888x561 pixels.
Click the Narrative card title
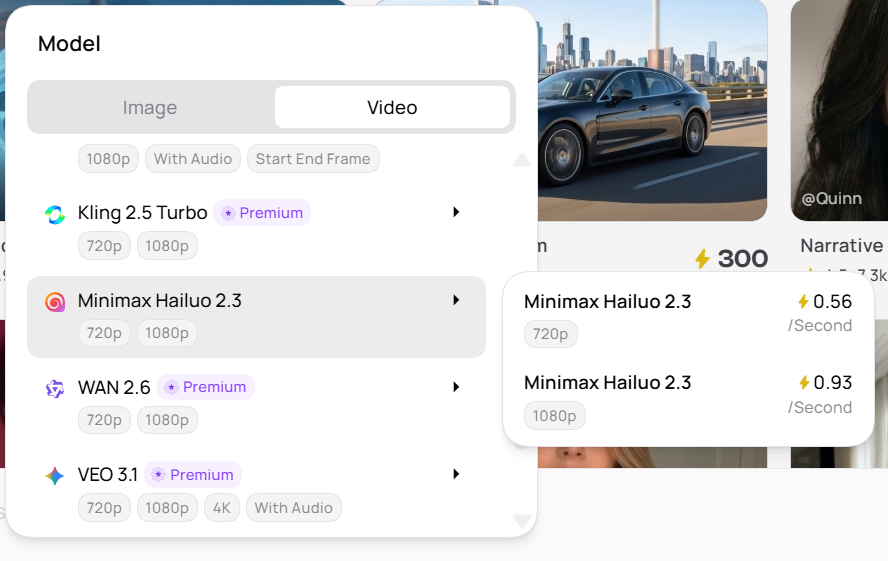pyautogui.click(x=842, y=246)
